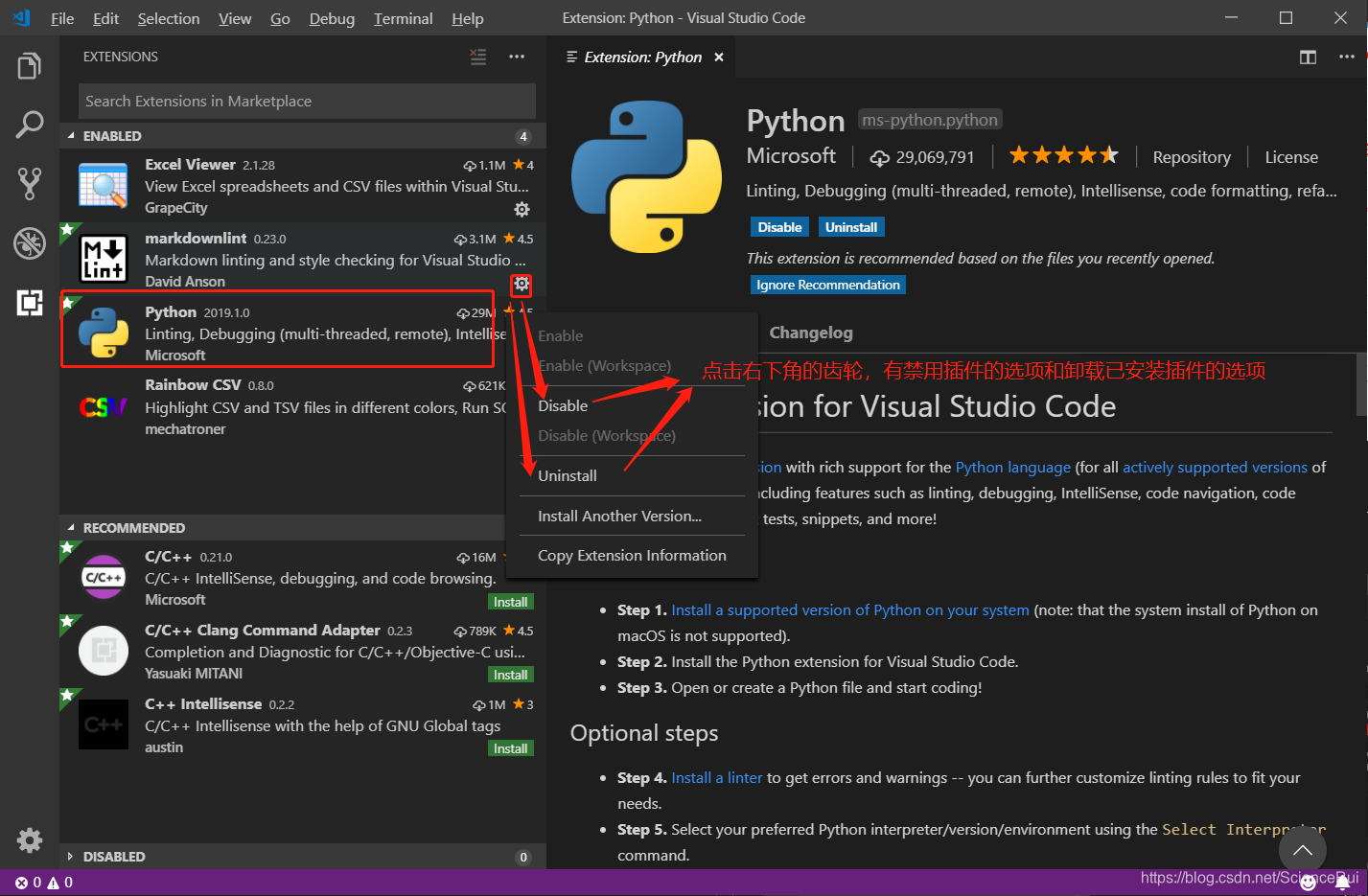Open the Edit menu
This screenshot has height=896, width=1368.
[106, 18]
